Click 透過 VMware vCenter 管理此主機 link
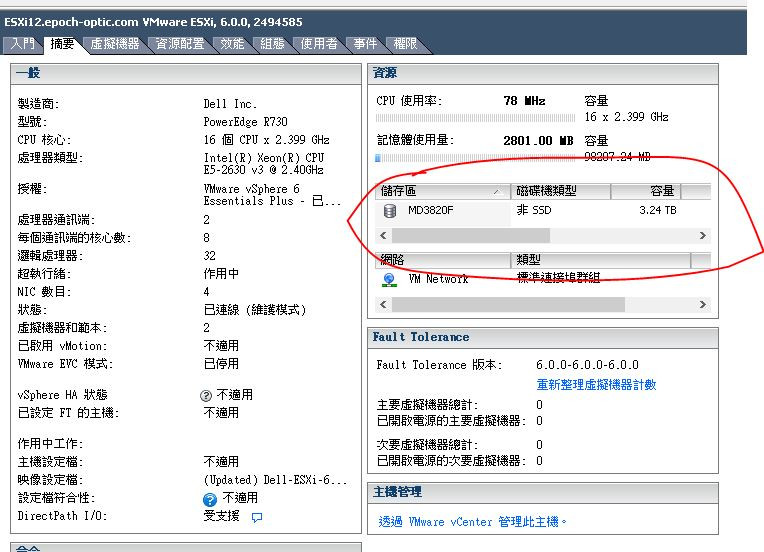The image size is (764, 552). pyautogui.click(x=472, y=522)
